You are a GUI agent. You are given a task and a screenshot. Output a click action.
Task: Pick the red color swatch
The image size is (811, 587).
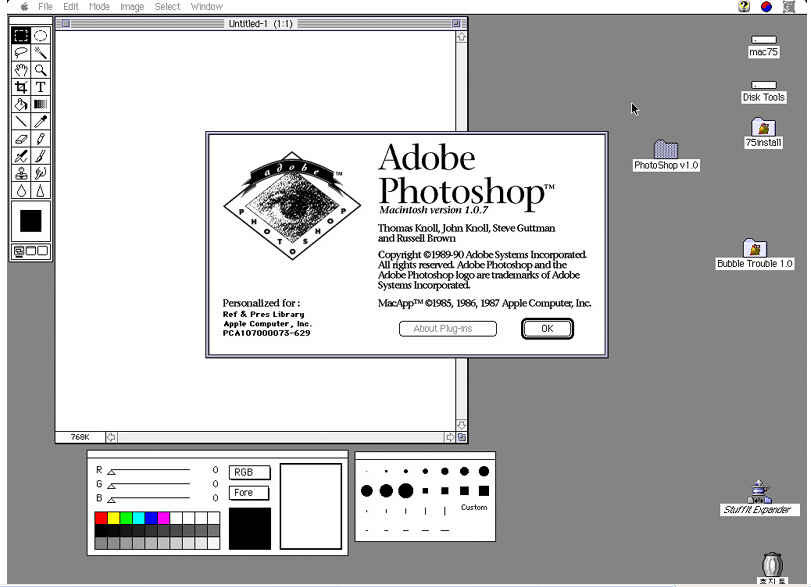click(x=101, y=518)
